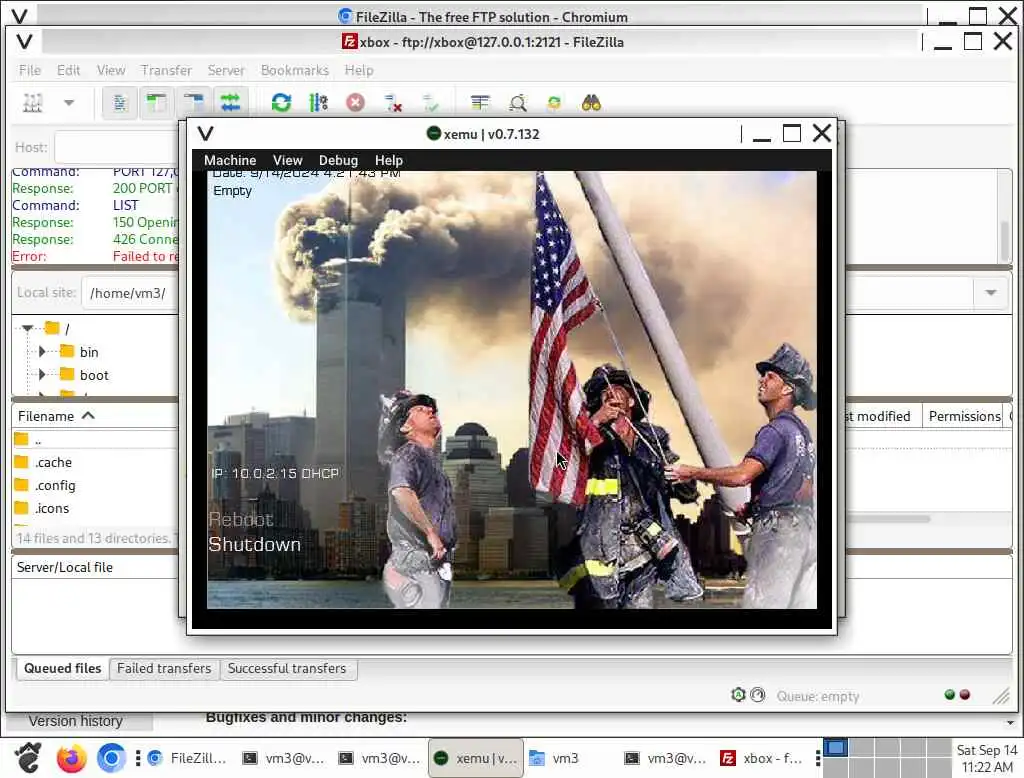Viewport: 1024px width, 778px height.
Task: Sort by the Permissions column header
Action: pyautogui.click(x=963, y=416)
